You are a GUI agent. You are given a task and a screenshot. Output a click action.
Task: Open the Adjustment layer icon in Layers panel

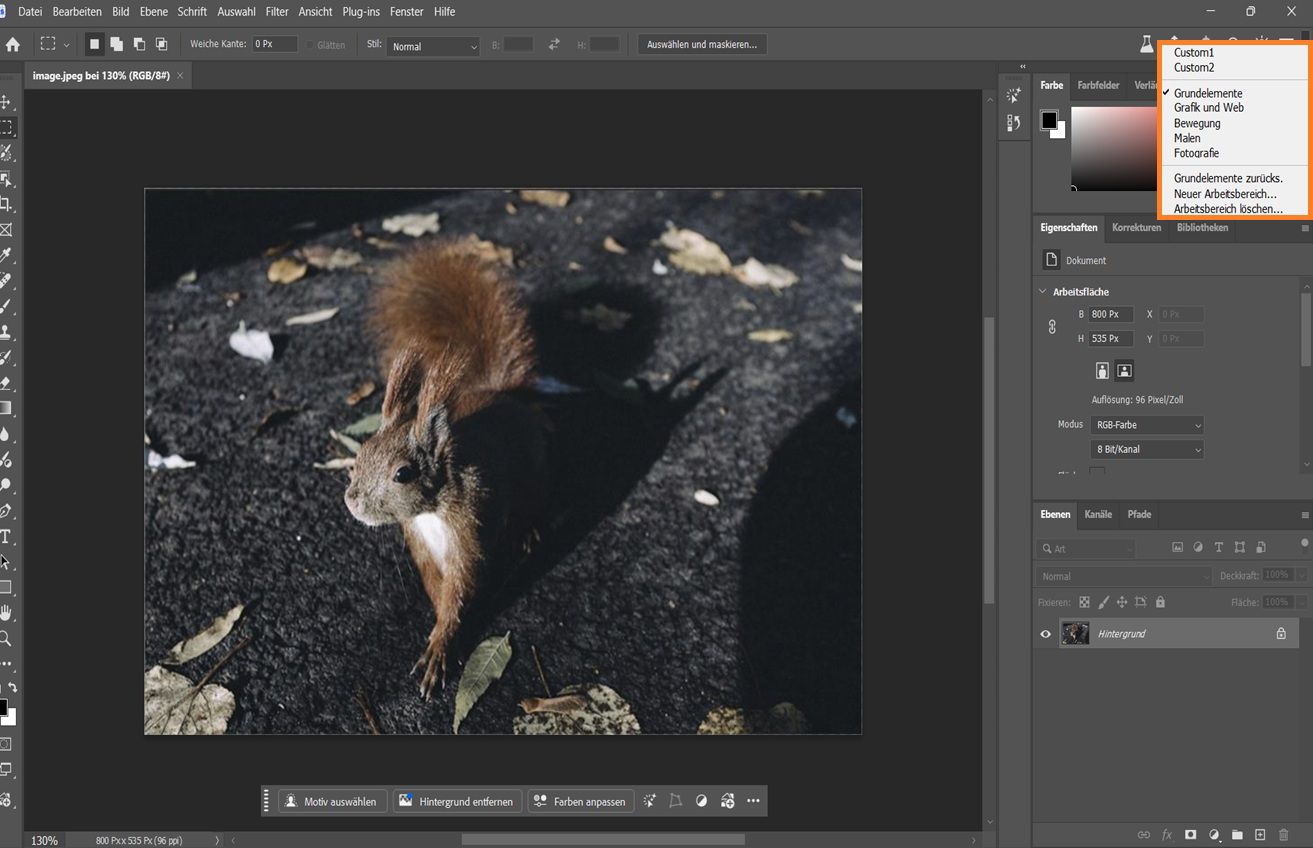(x=1213, y=834)
